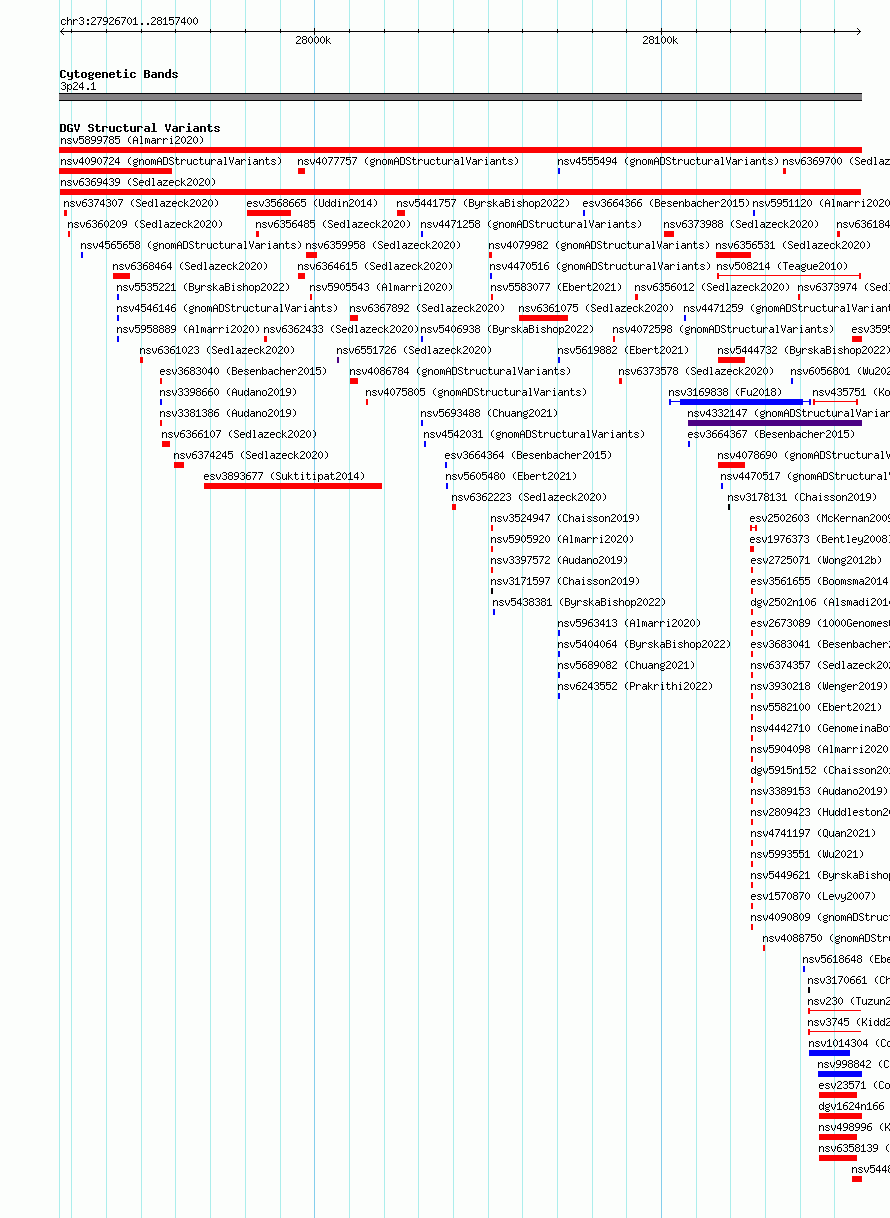Click nsv6361023 (Sedlazeck2020) label
This screenshot has height=1218, width=890.
pyautogui.click(x=217, y=350)
